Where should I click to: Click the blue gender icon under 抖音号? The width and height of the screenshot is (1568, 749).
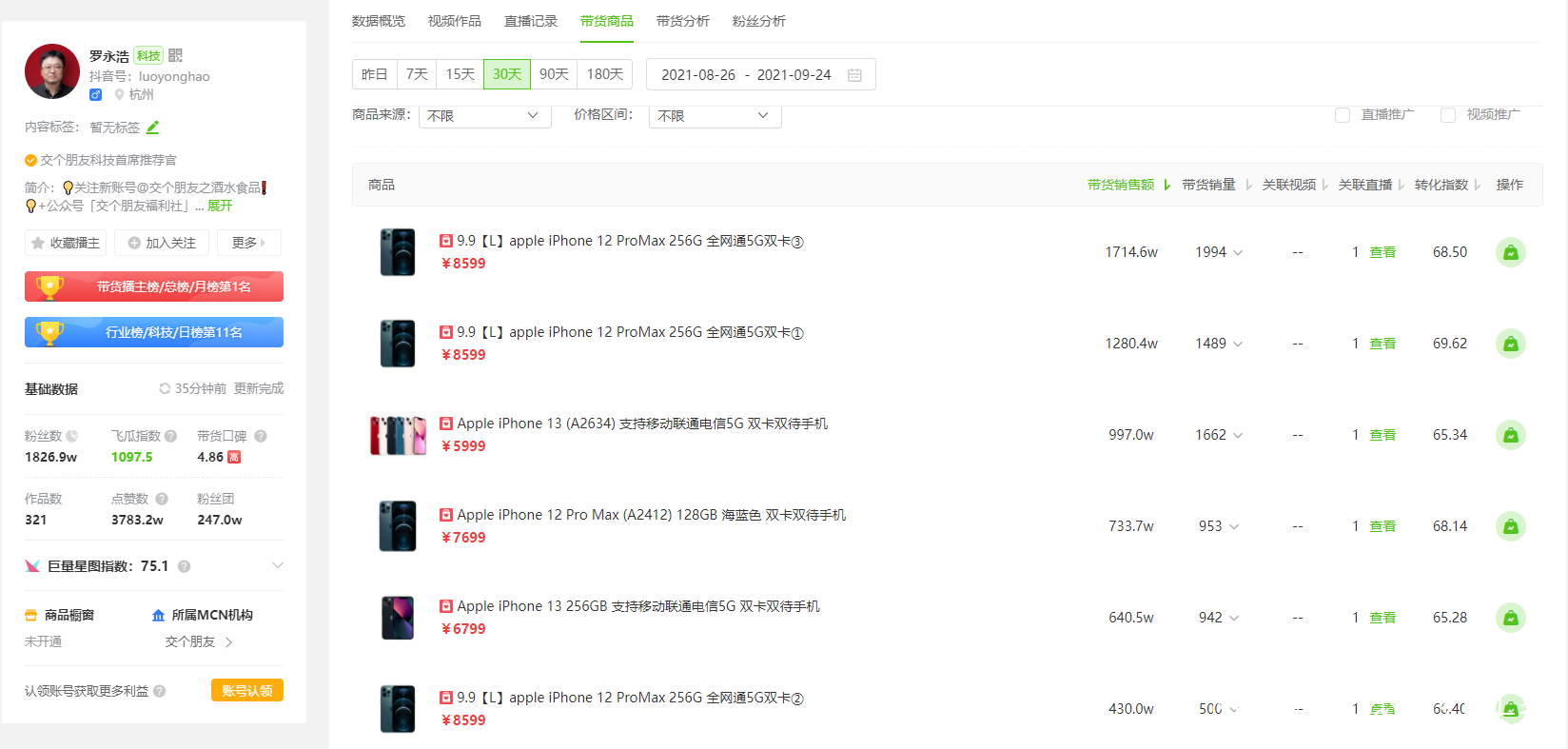[x=95, y=94]
